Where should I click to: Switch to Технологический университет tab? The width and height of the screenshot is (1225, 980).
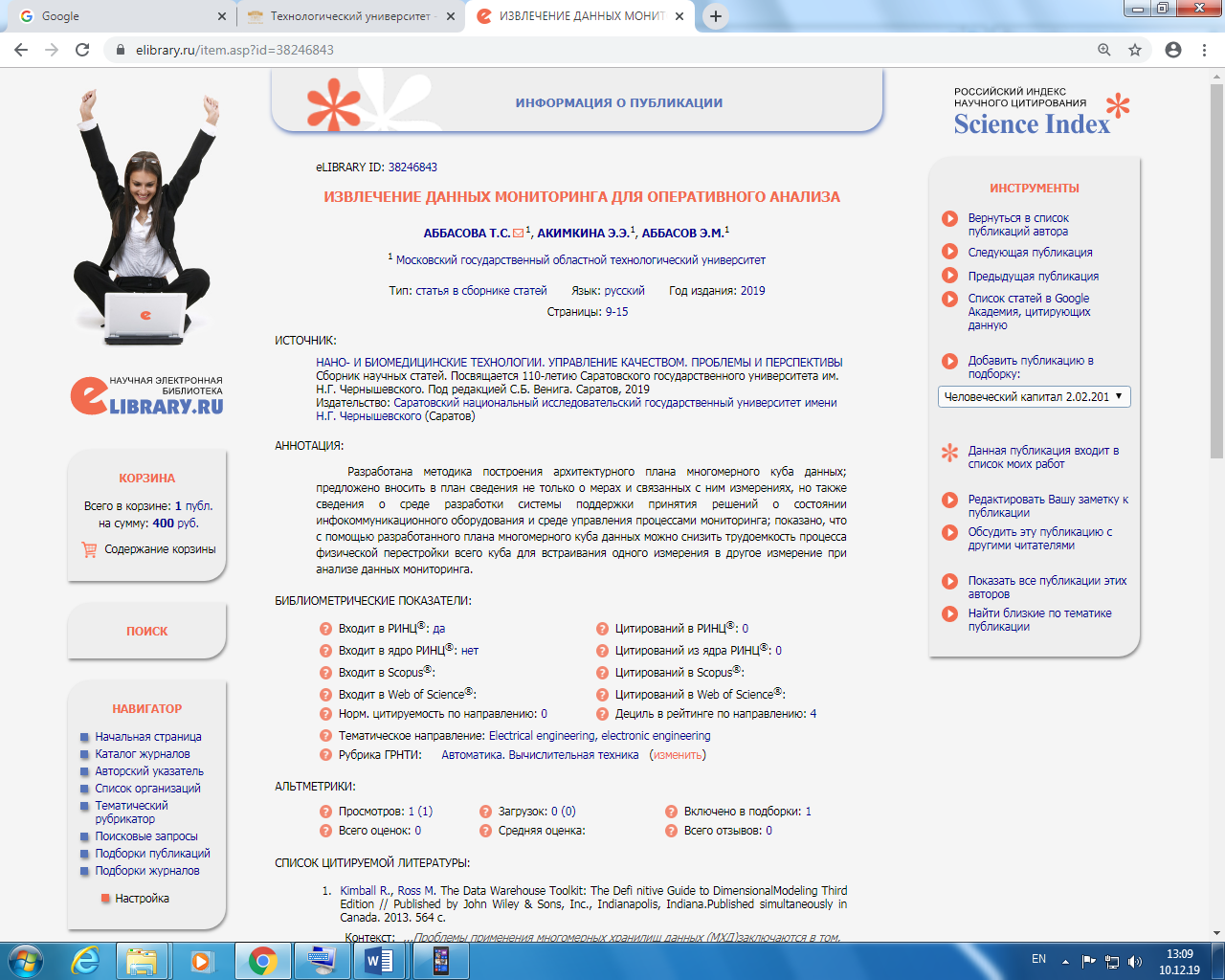coord(350,16)
